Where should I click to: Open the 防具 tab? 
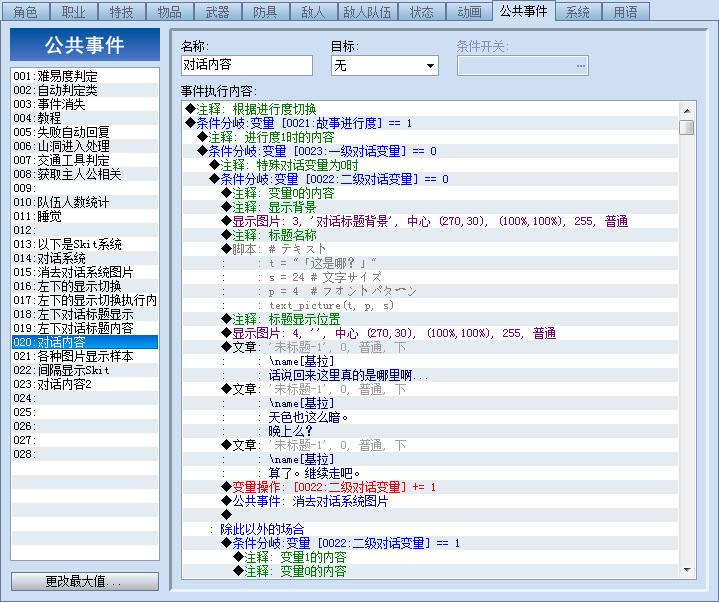pos(265,11)
